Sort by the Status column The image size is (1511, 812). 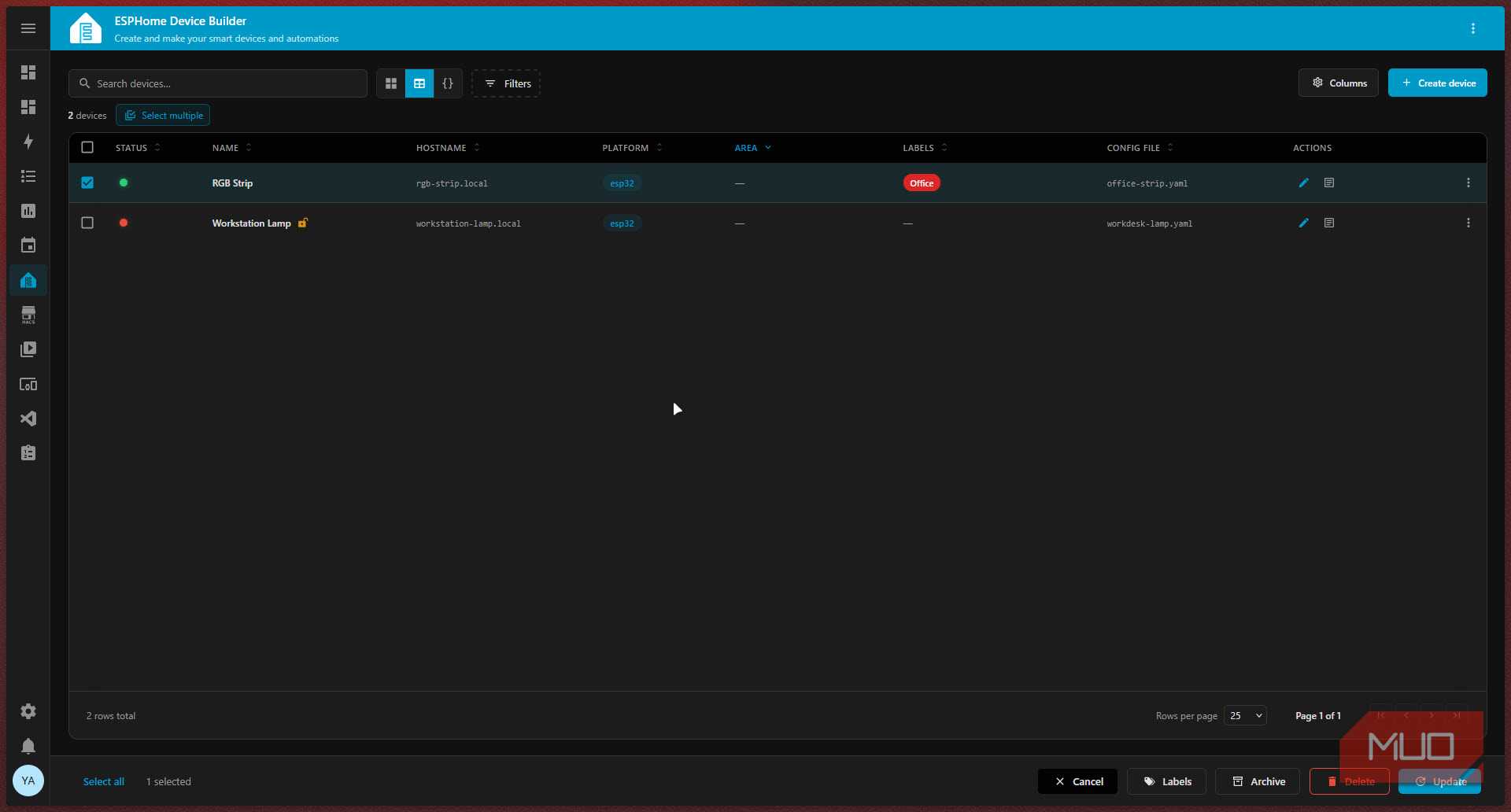point(138,148)
